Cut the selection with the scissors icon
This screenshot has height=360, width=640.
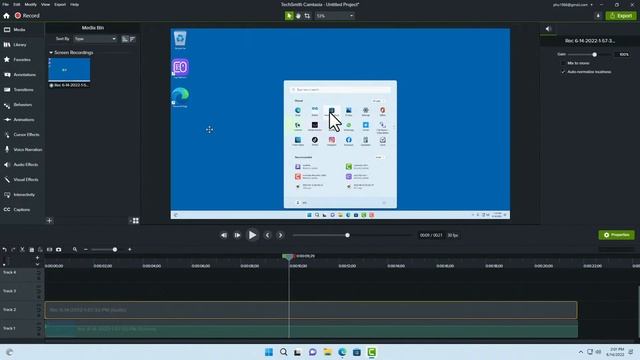[x=22, y=250]
